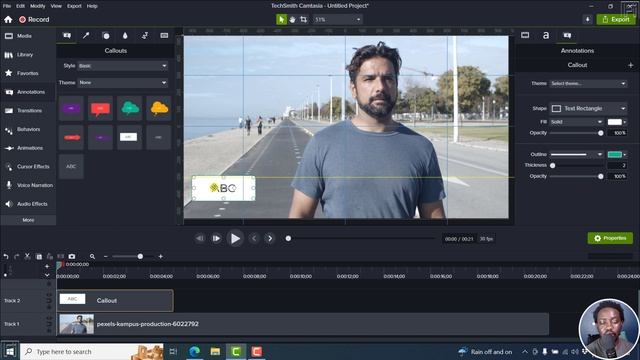
Task: Open the Library panel
Action: point(28,55)
